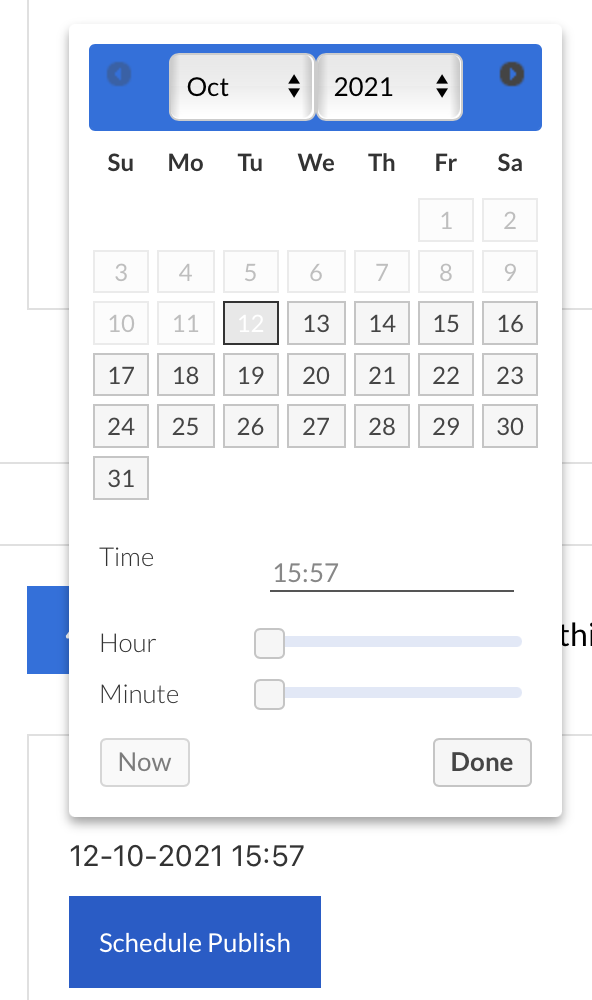Click the date text 12-10-2021 15:57
The width and height of the screenshot is (592, 1000).
pos(186,856)
